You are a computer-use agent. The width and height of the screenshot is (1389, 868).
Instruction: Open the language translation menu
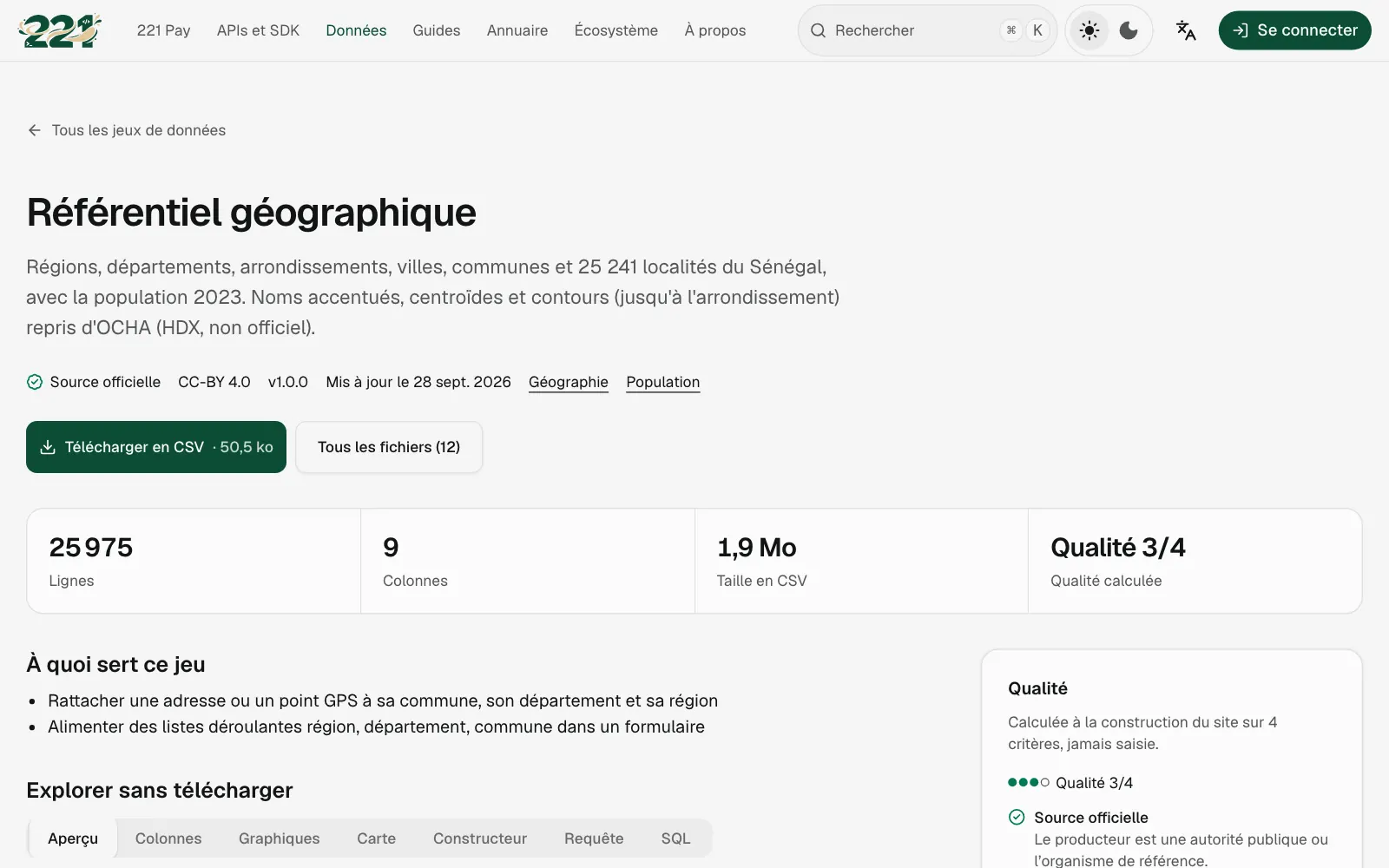pos(1186,30)
